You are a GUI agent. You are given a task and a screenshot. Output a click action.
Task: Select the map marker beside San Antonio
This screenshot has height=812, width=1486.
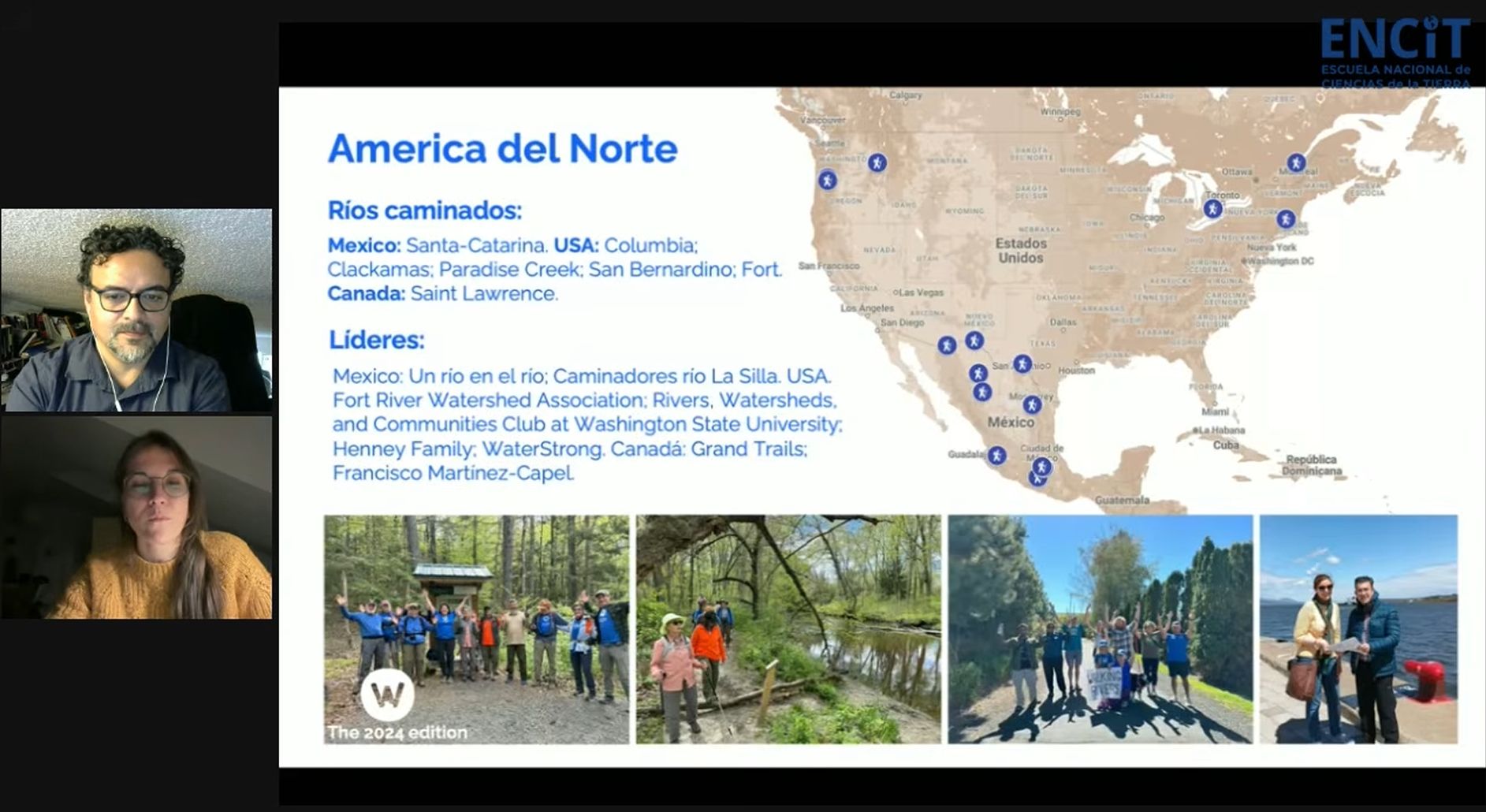[1022, 363]
